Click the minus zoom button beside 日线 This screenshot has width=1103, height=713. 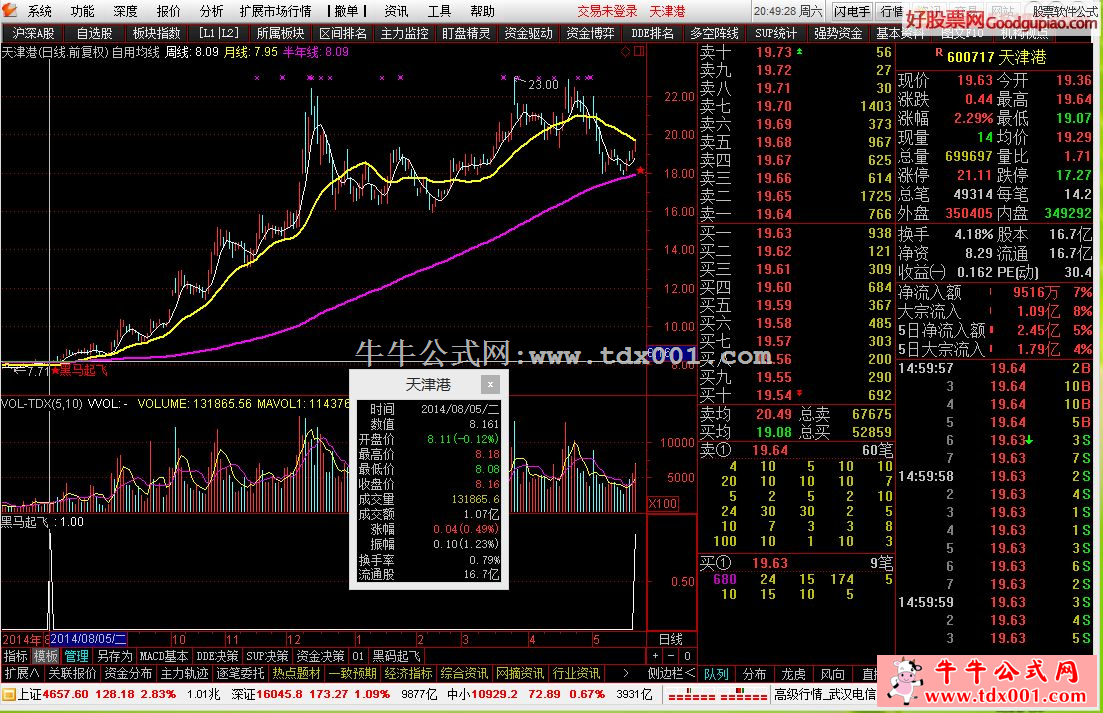(671, 655)
